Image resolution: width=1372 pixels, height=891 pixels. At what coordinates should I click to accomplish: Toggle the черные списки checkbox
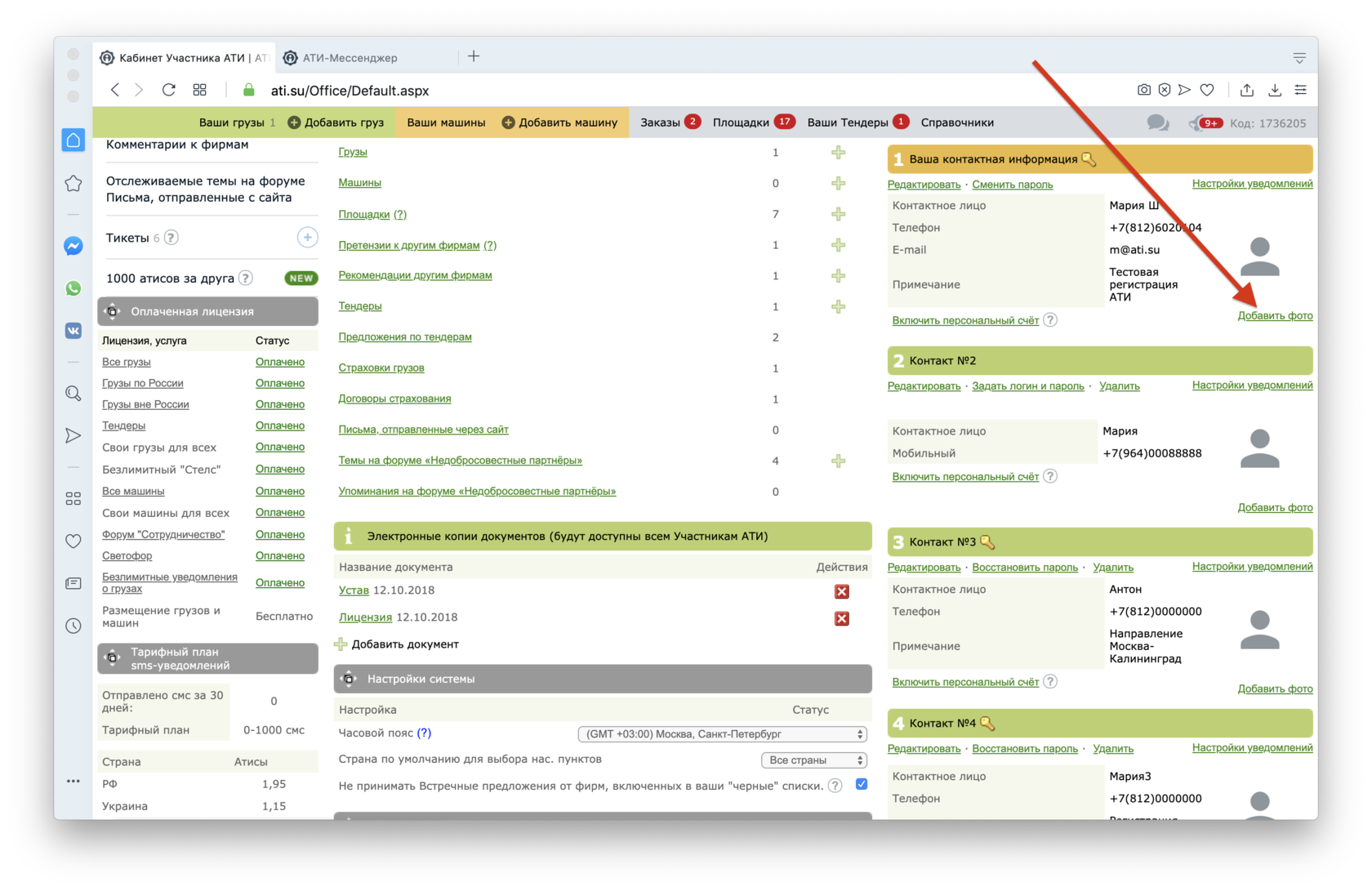[x=861, y=784]
